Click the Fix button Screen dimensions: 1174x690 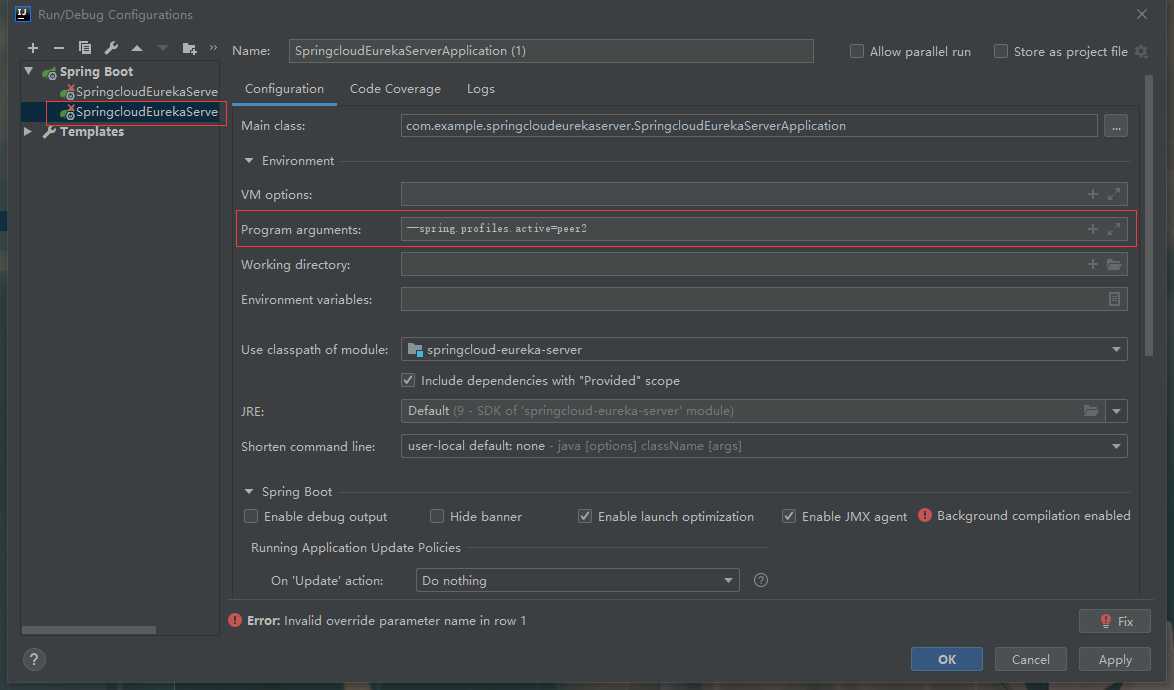click(1115, 621)
